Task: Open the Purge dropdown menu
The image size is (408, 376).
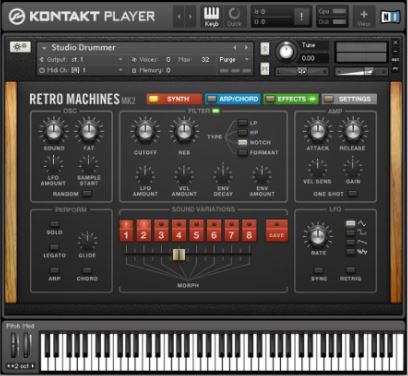Action: click(x=234, y=60)
